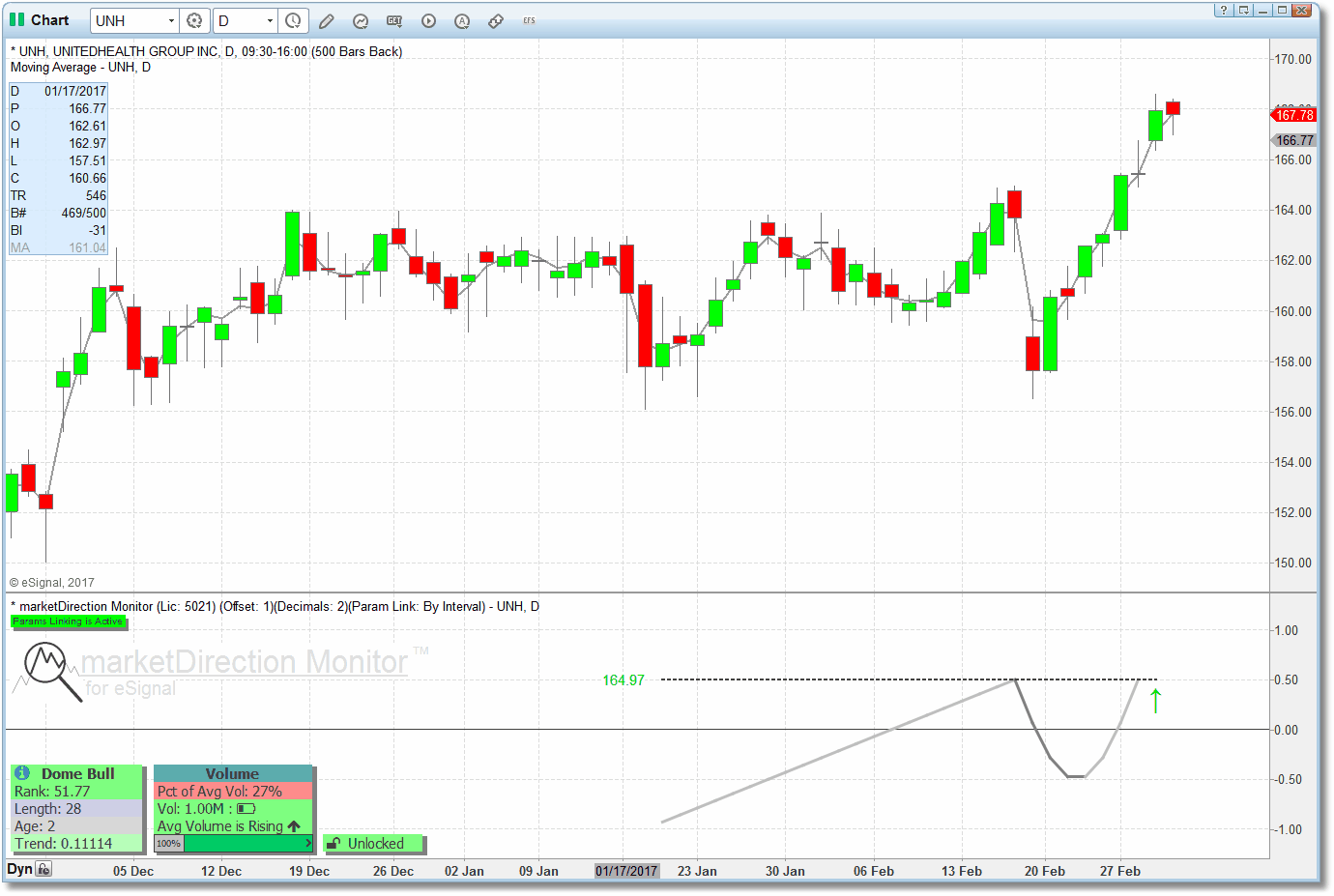Click the green Chart window icon
This screenshot has width=1334, height=896.
17,19
